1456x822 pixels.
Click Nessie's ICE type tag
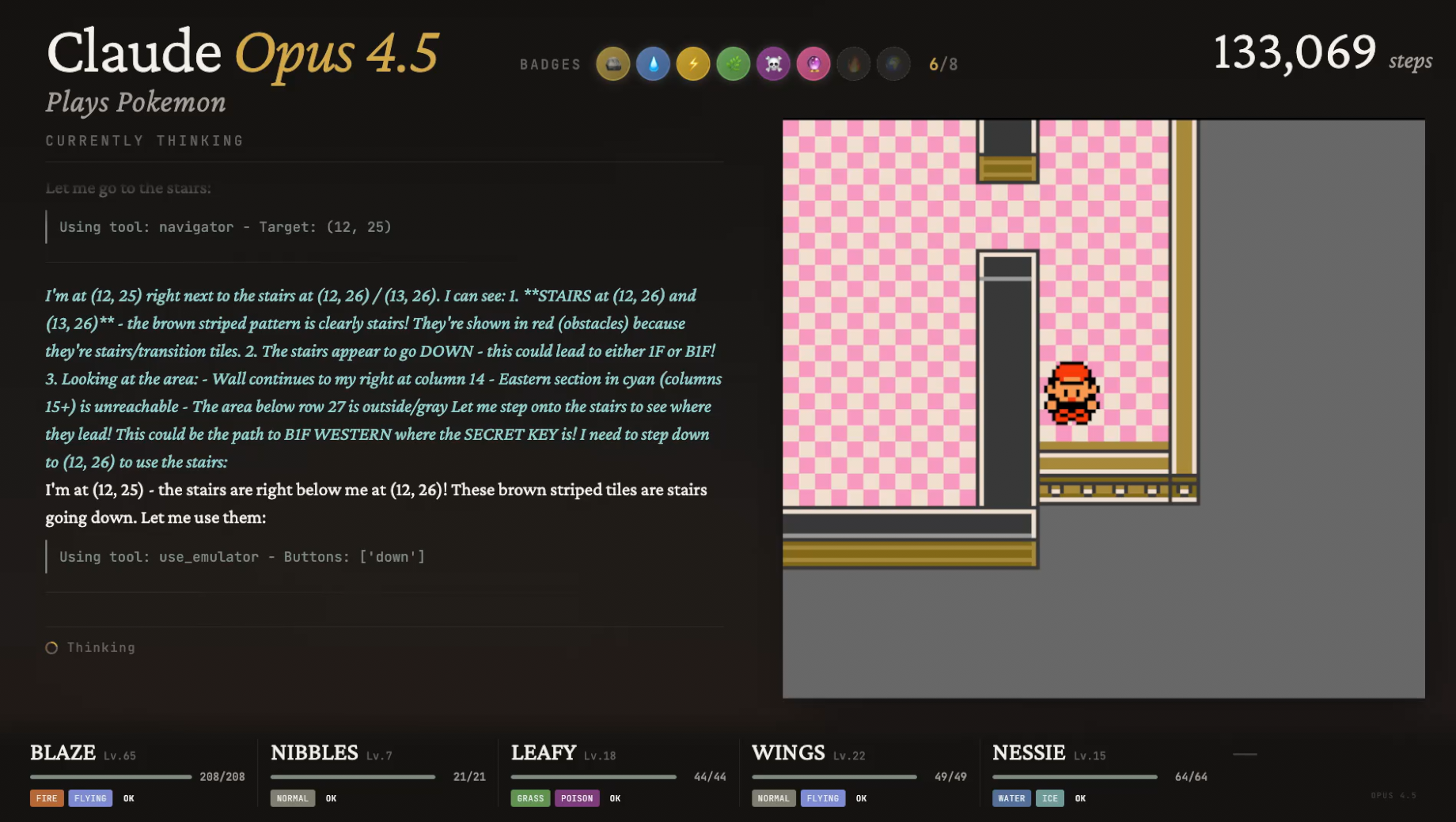click(1050, 798)
